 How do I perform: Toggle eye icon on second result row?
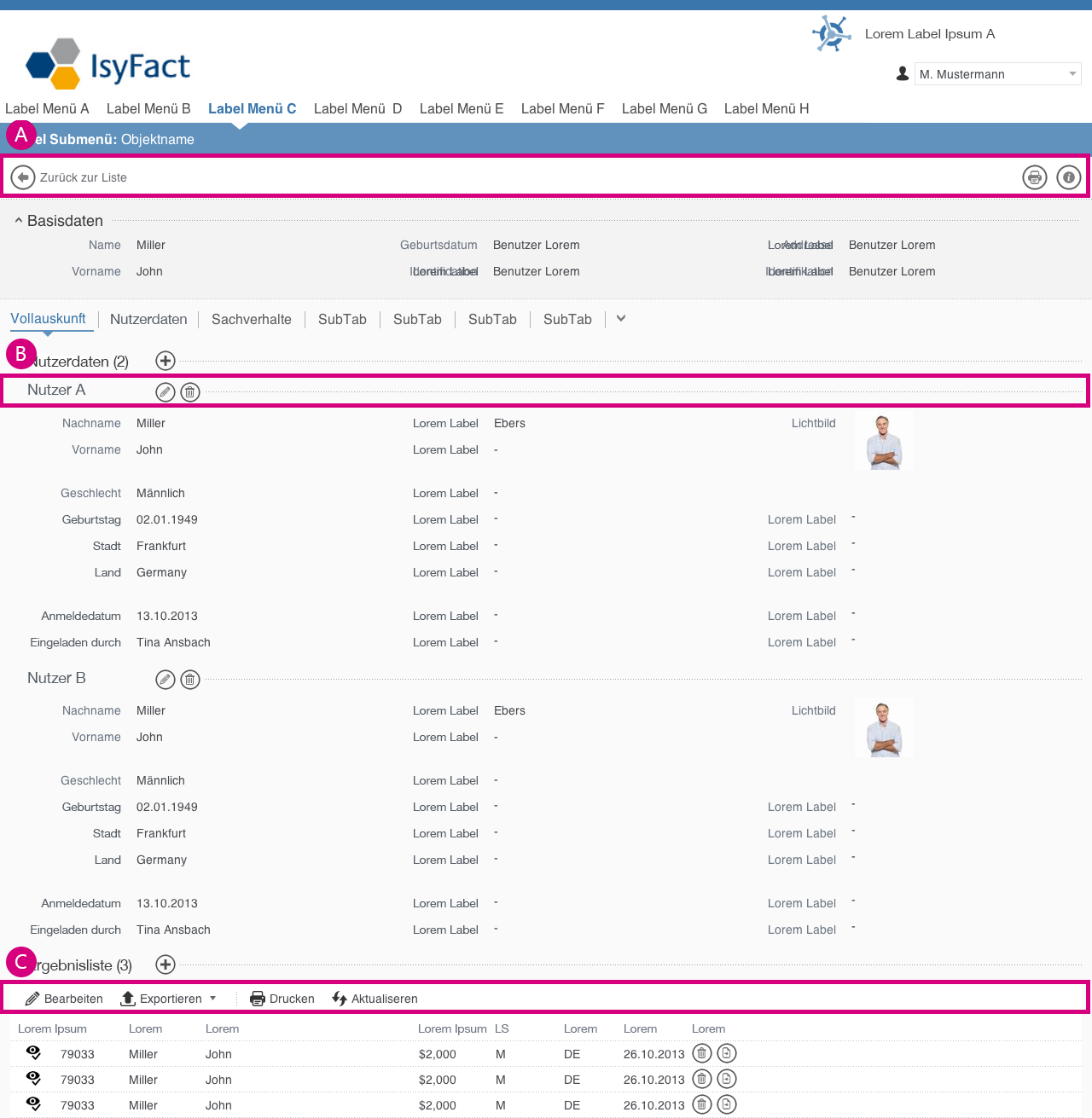[x=34, y=1079]
